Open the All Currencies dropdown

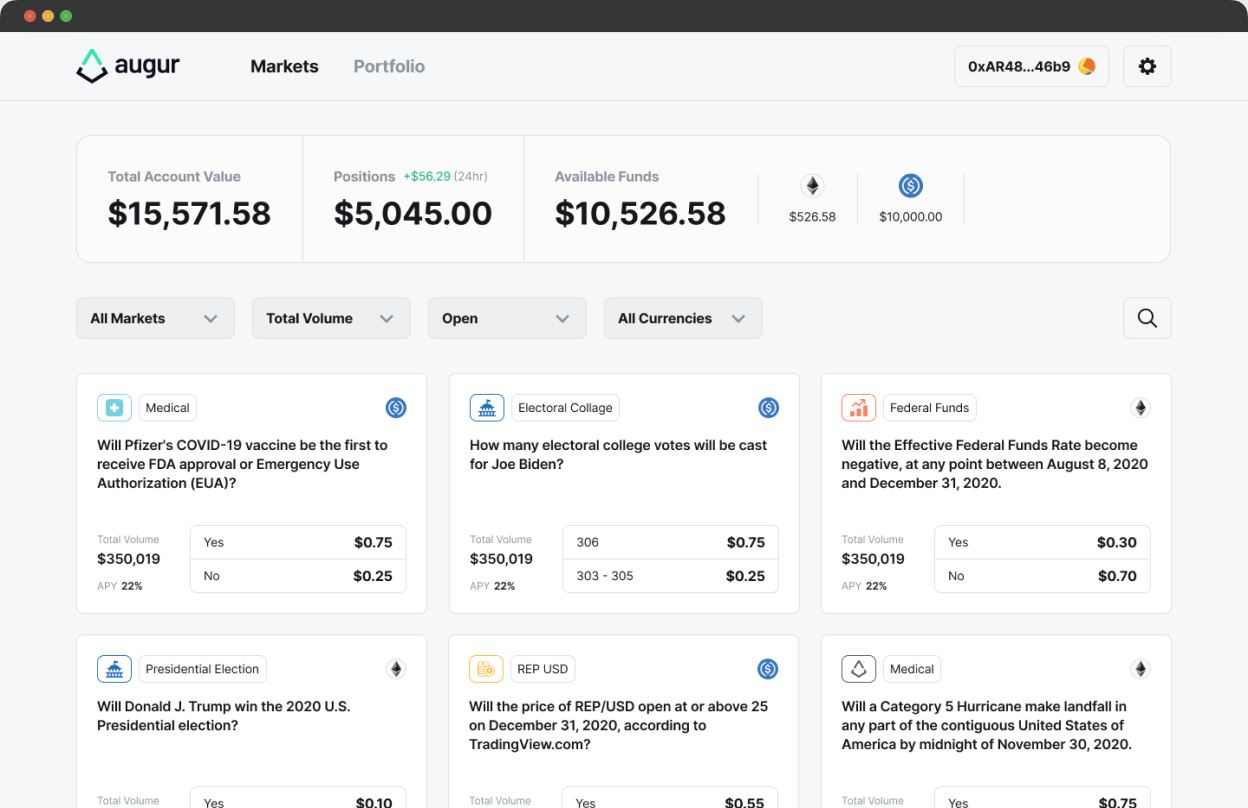click(x=683, y=318)
